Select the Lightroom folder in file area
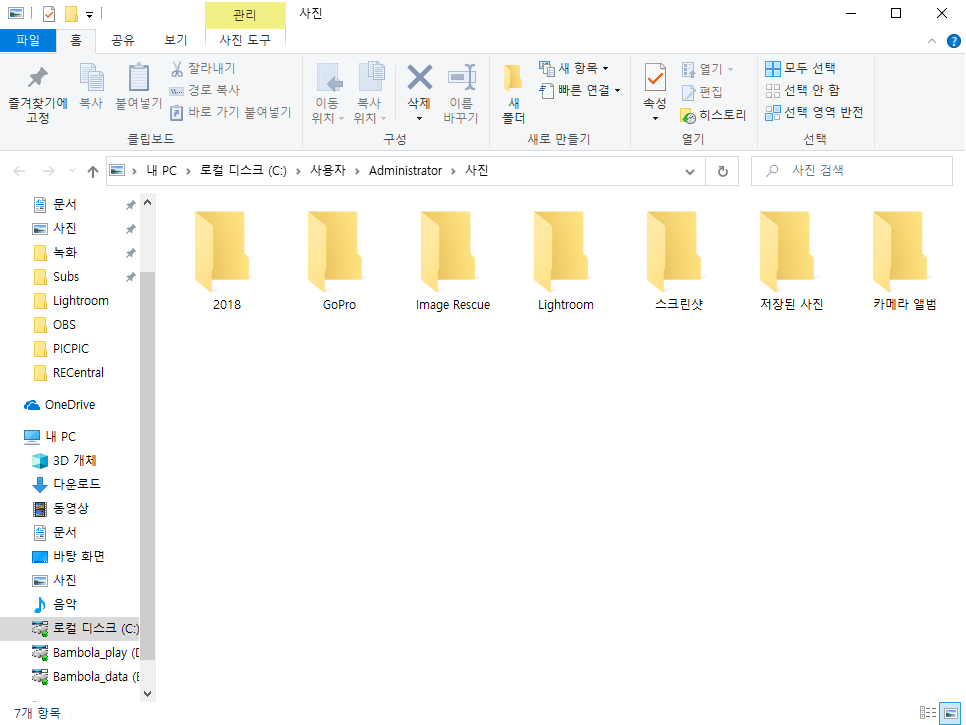 (x=566, y=260)
